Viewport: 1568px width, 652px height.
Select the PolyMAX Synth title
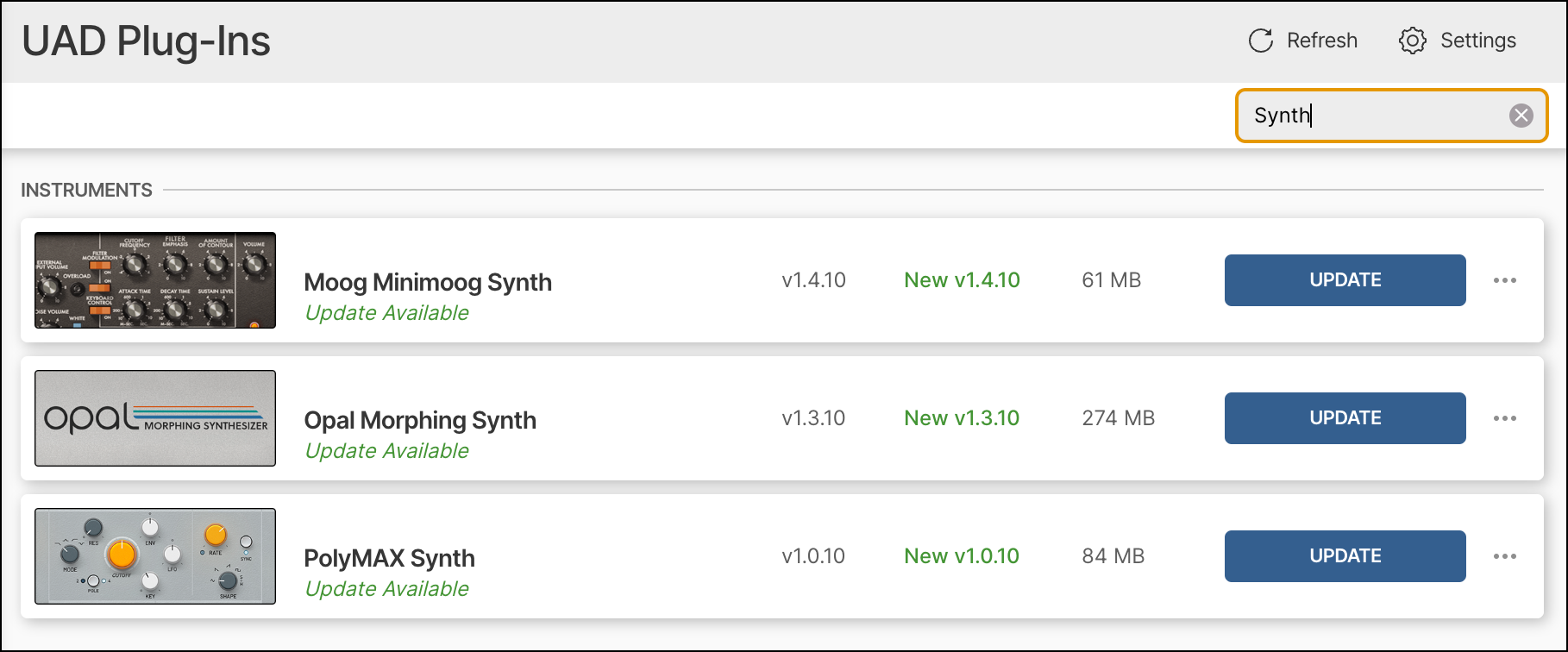tap(389, 558)
